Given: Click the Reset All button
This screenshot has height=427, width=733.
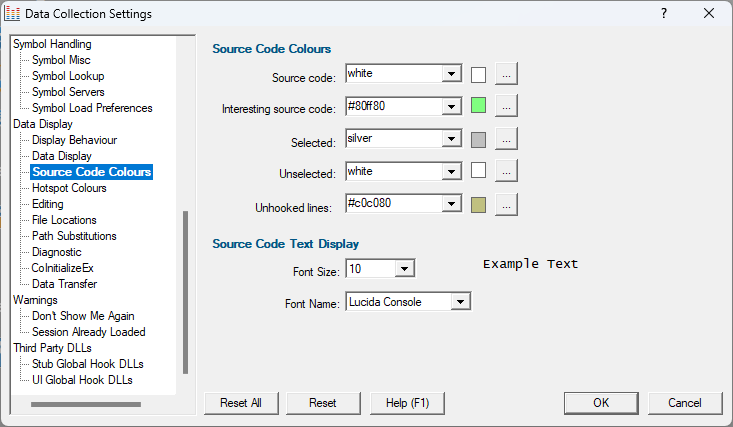Looking at the screenshot, I should pyautogui.click(x=241, y=403).
